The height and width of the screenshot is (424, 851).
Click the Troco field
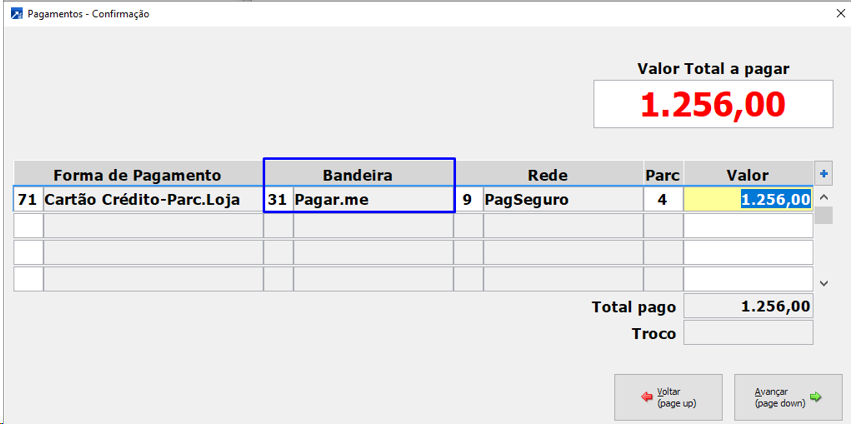tap(748, 333)
